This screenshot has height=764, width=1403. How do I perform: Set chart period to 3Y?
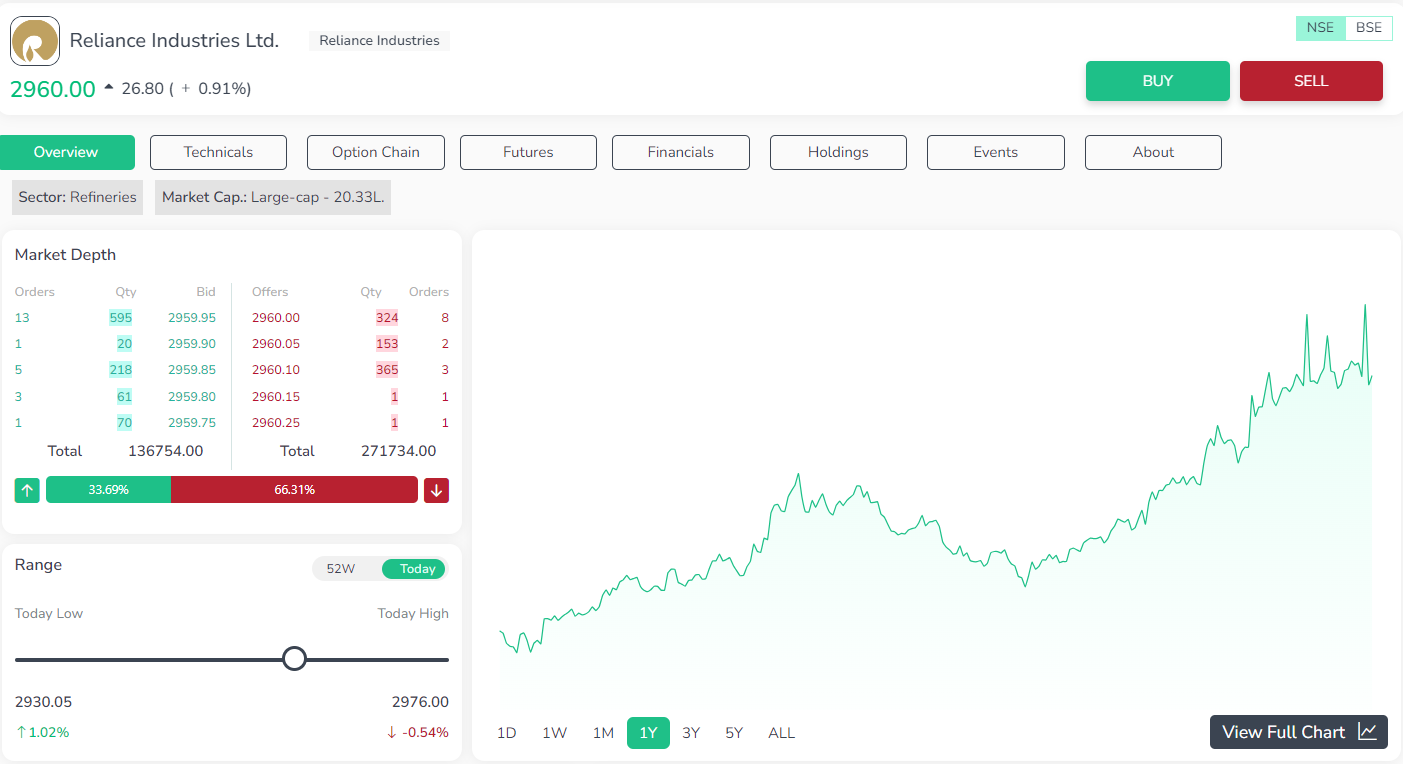pyautogui.click(x=691, y=733)
